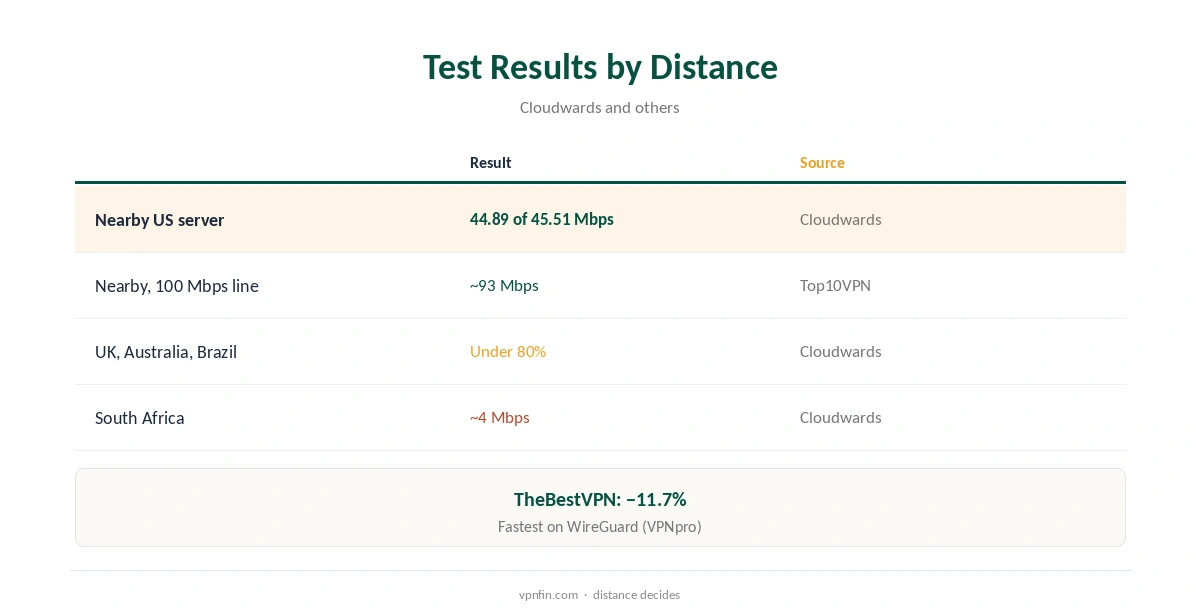Click Cloudwards source in UK, Australia, Brazil row

click(840, 351)
